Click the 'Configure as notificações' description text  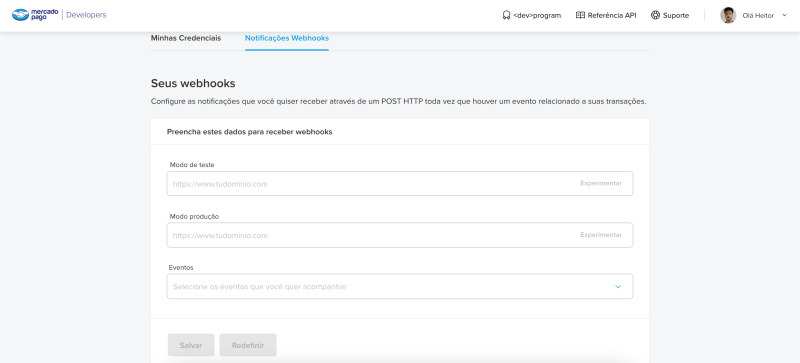tap(398, 101)
